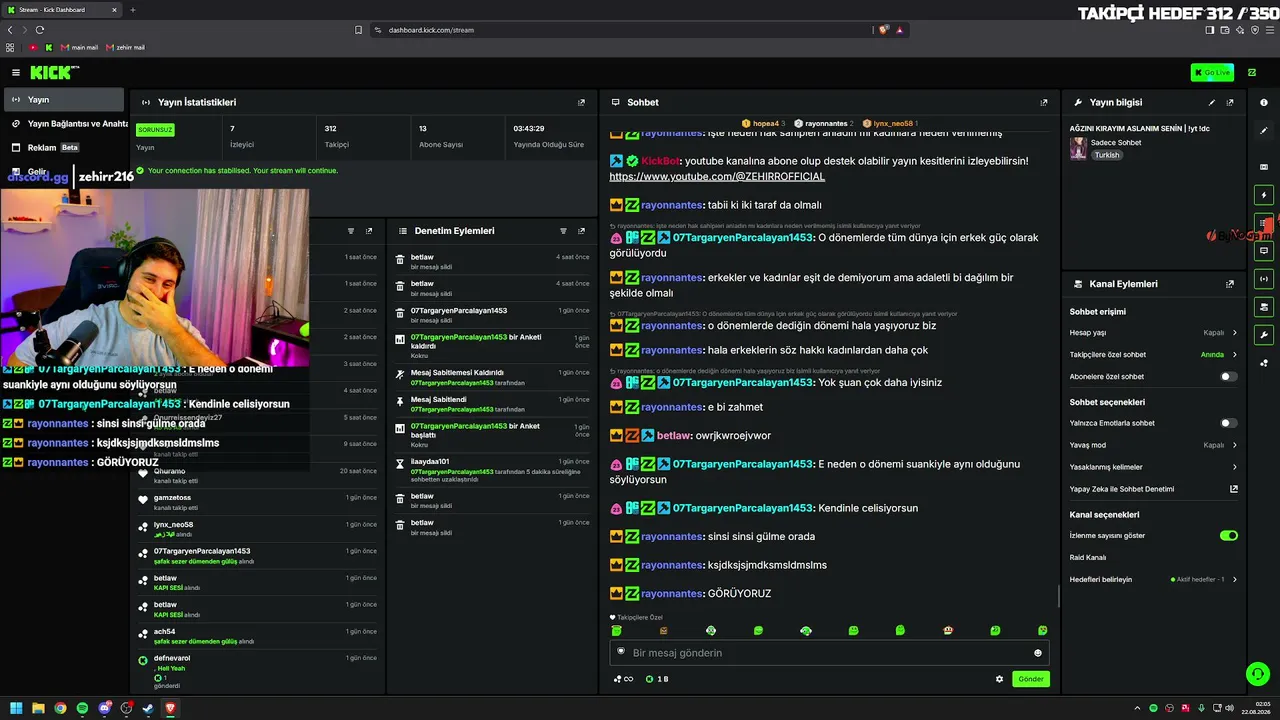
Task: Click the green help bubble icon
Action: click(1258, 674)
